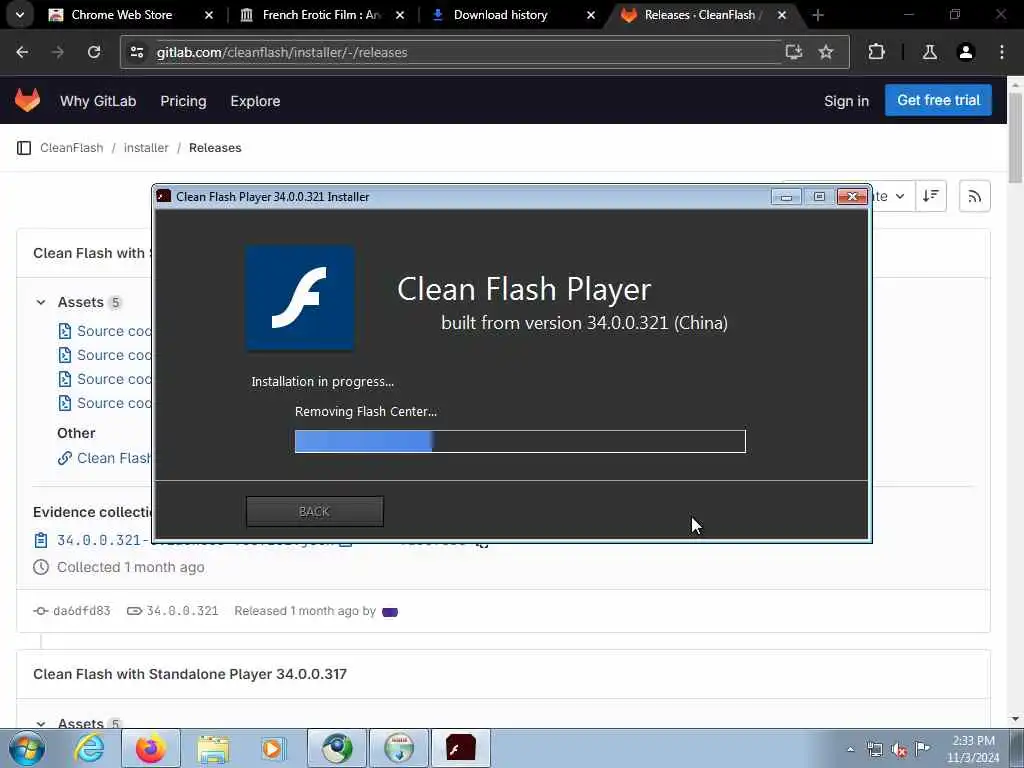Launch Firefox from the taskbar

[x=151, y=748]
